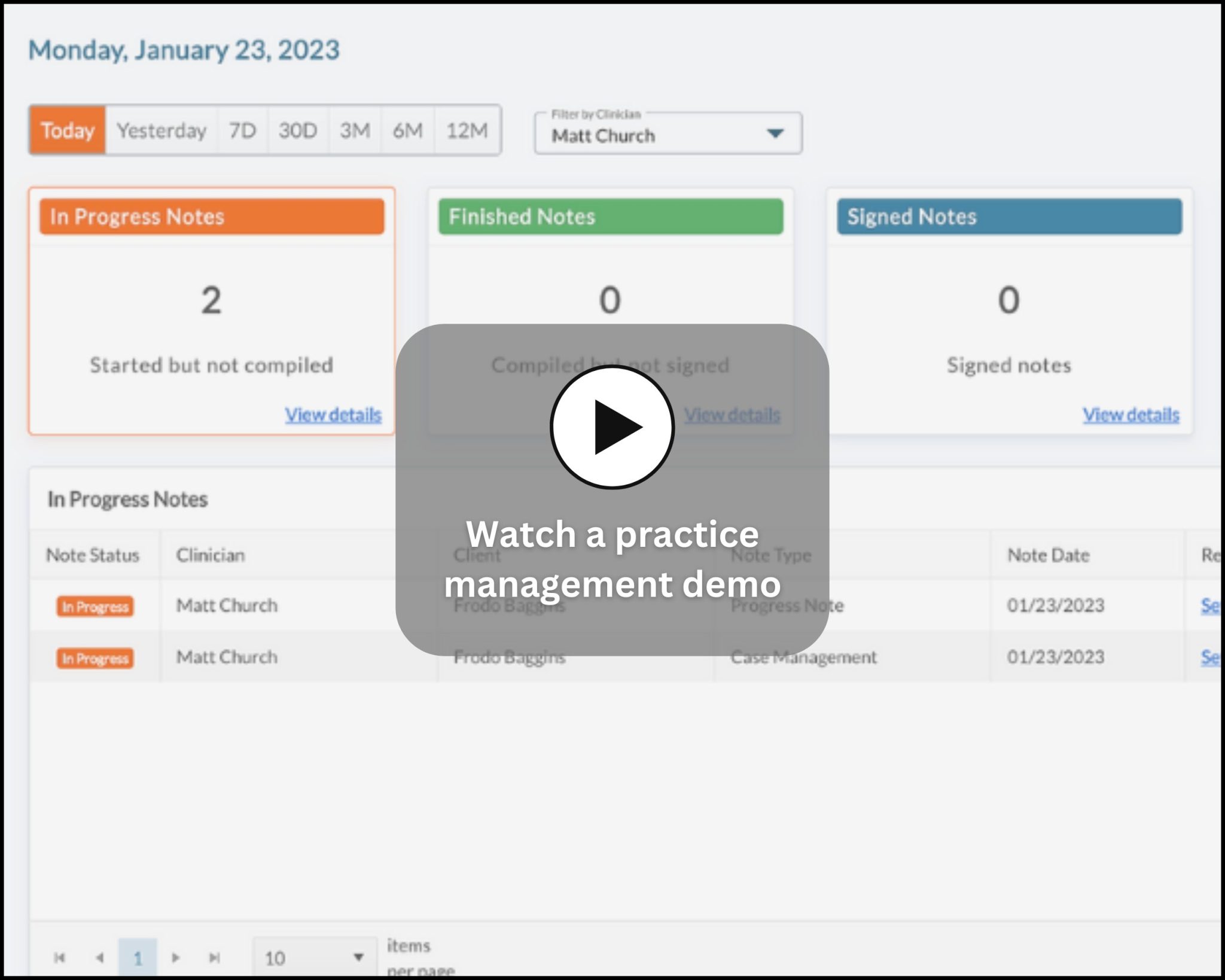Select the Yesterday date filter
The height and width of the screenshot is (980, 1225).
click(161, 130)
